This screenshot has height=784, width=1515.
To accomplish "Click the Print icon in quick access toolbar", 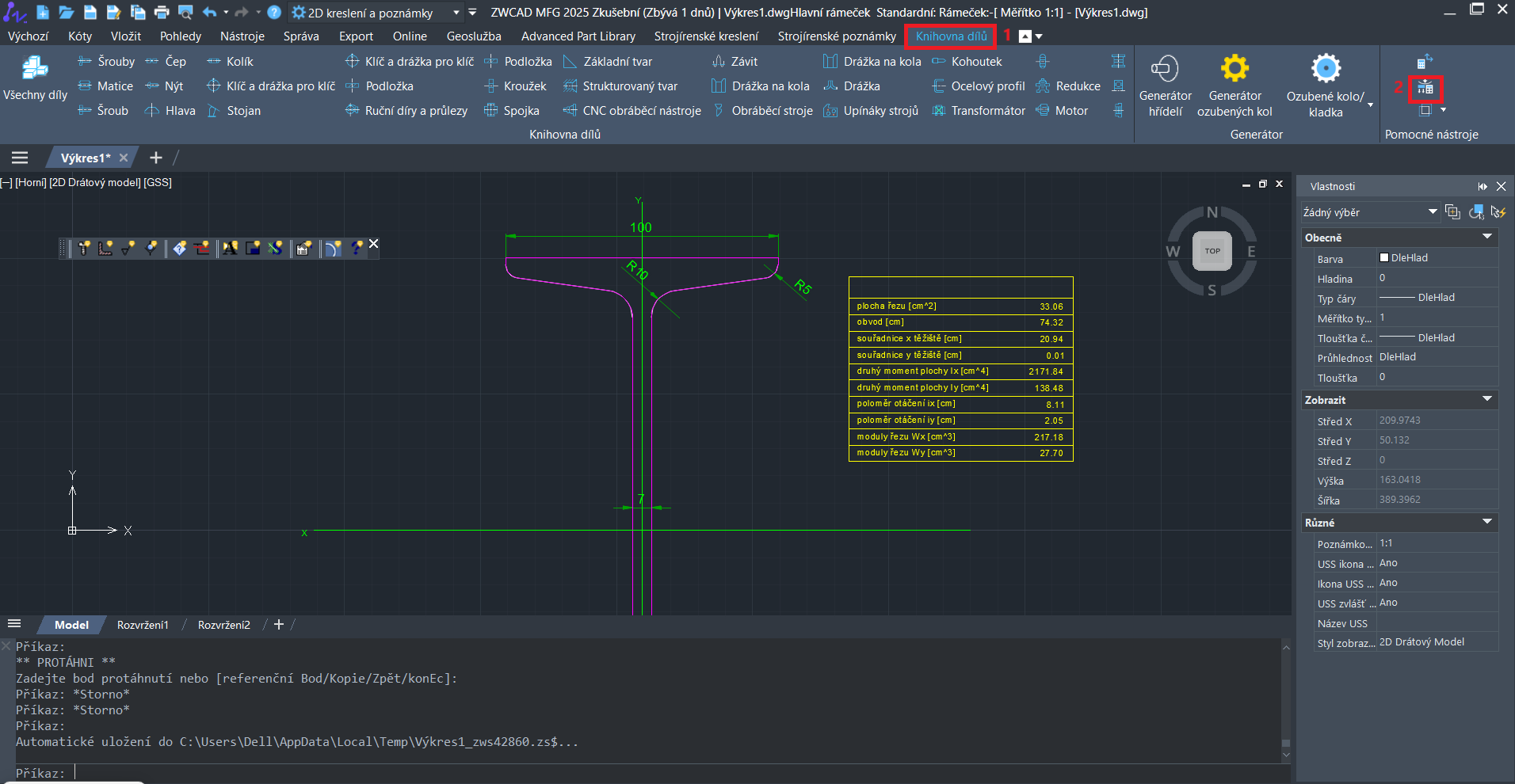I will coord(162,13).
